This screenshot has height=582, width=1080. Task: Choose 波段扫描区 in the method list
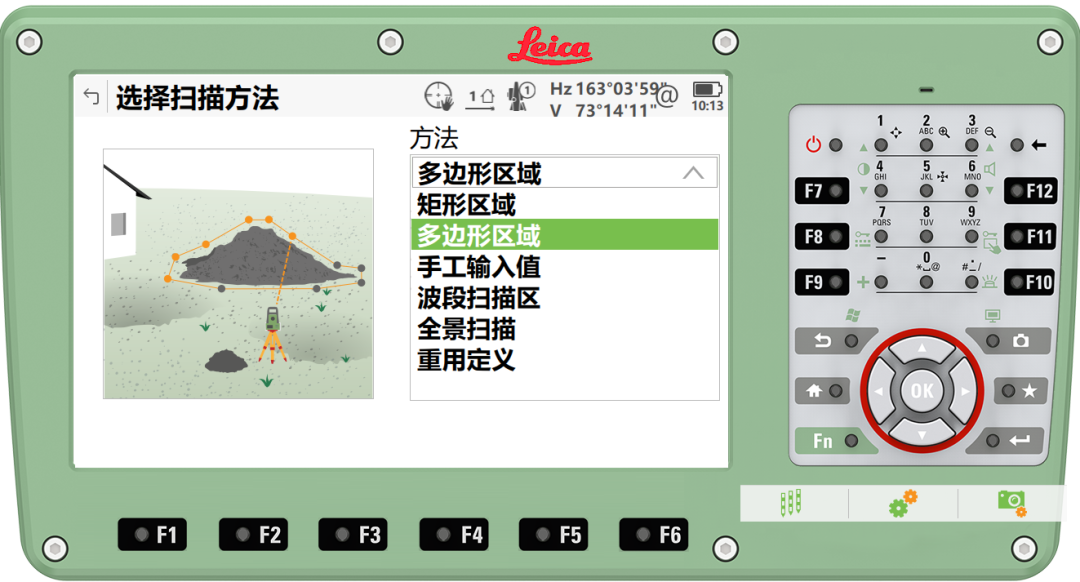point(564,298)
